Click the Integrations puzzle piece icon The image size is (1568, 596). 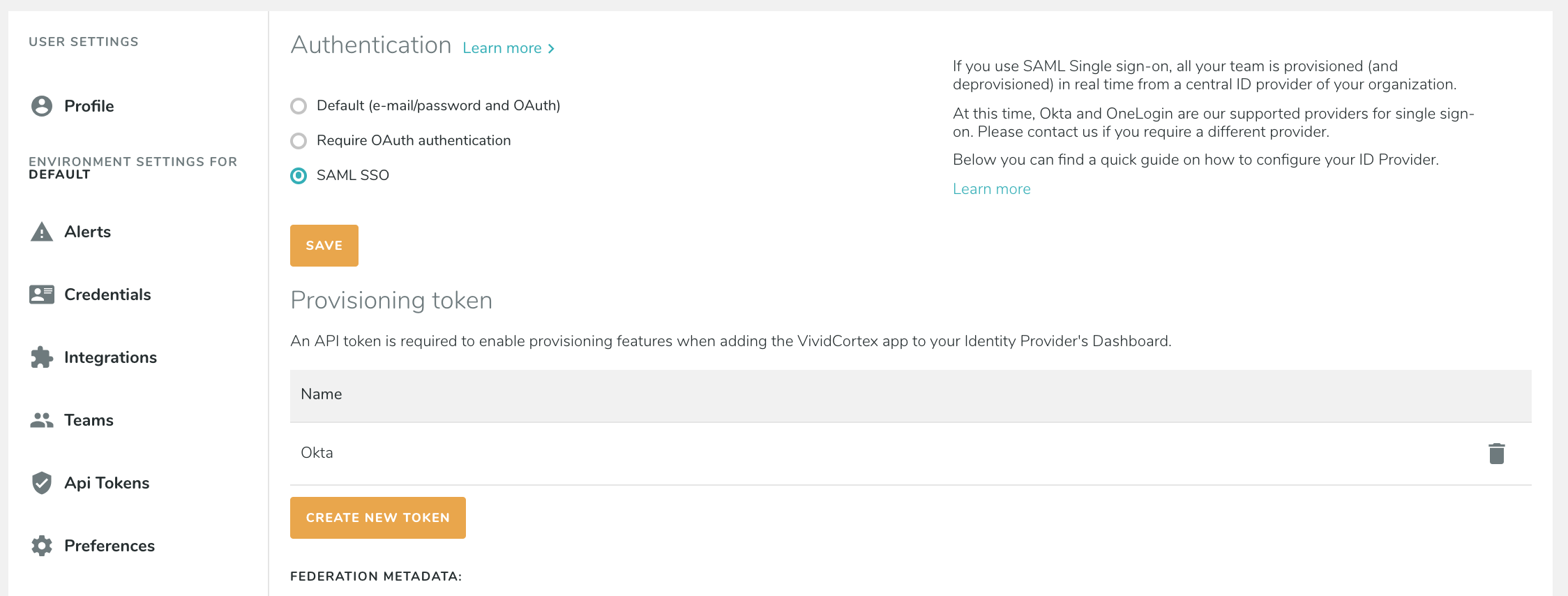[42, 357]
